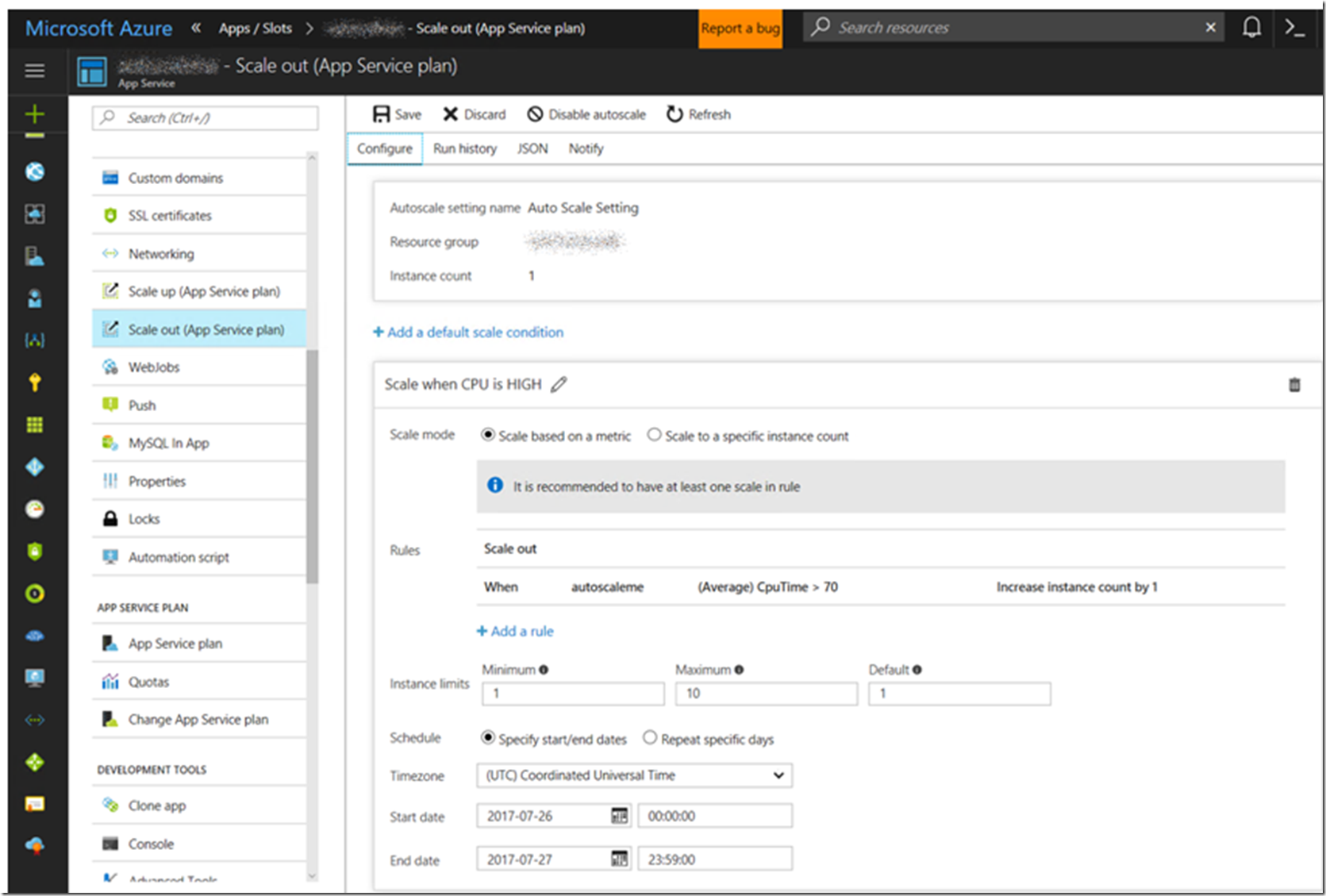Launch Cloud Shell from the top bar icon
This screenshot has height=896, width=1326.
click(x=1294, y=28)
